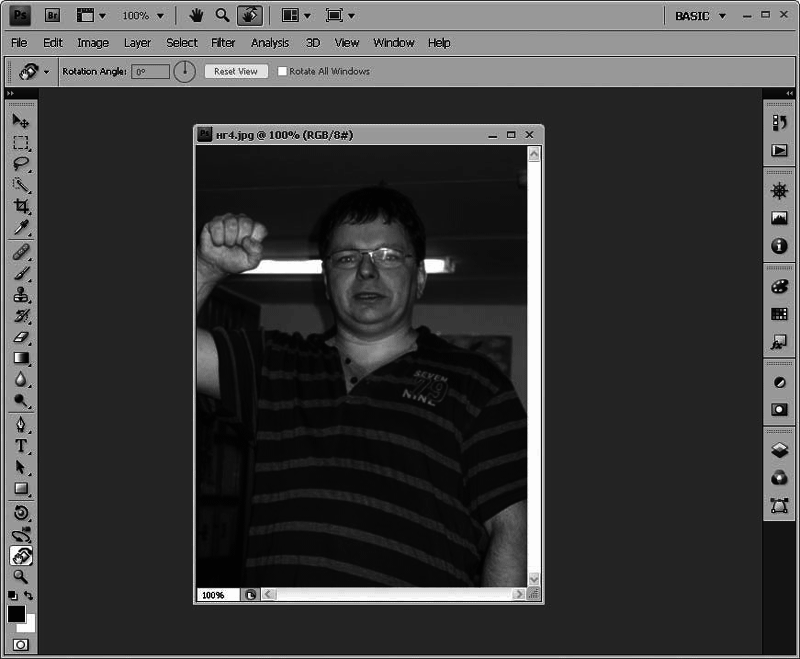Viewport: 800px width, 659px height.
Task: Enable the Rotate All Windows checkbox
Action: (x=281, y=71)
